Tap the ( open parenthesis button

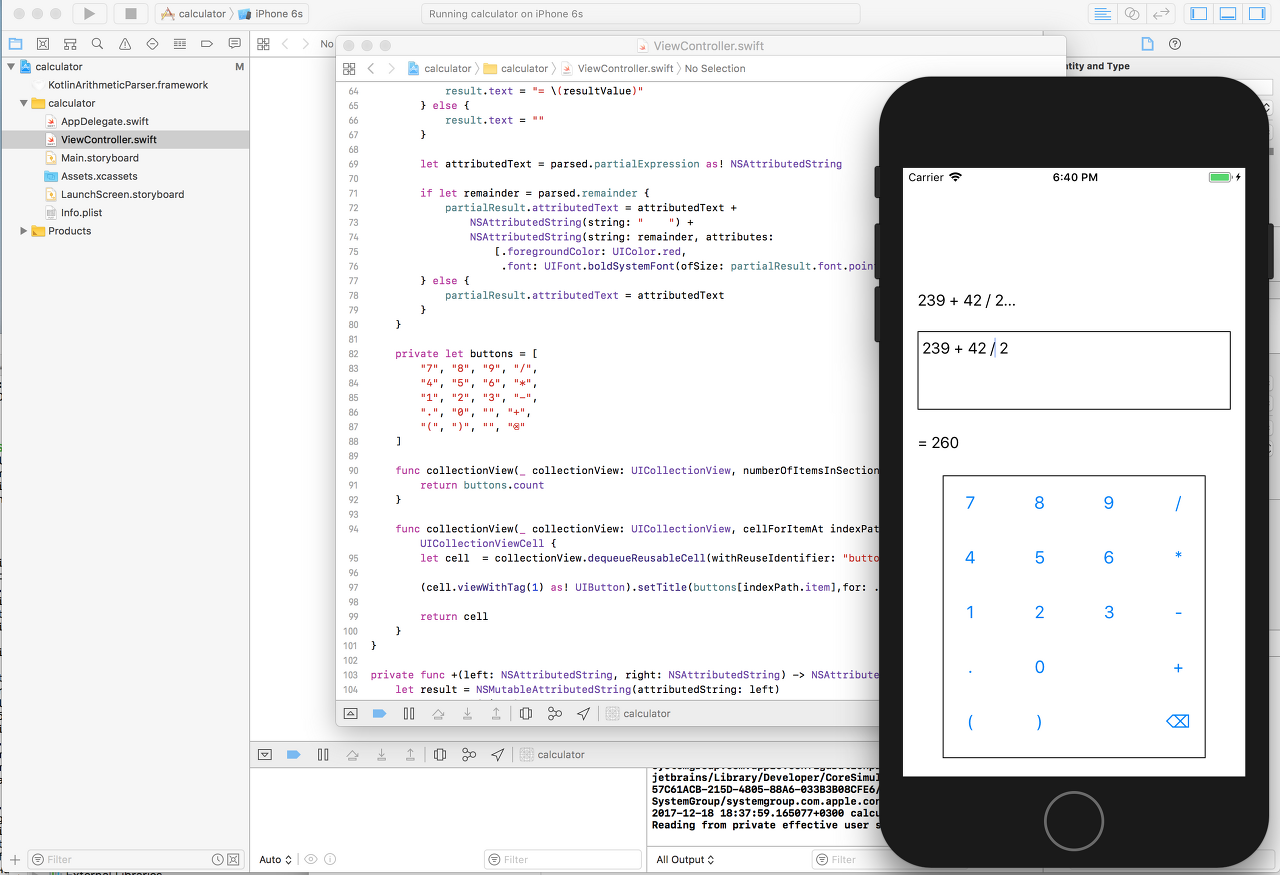click(970, 721)
